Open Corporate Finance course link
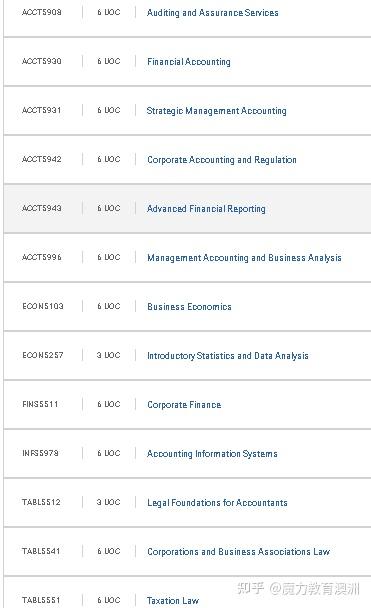 coord(184,405)
